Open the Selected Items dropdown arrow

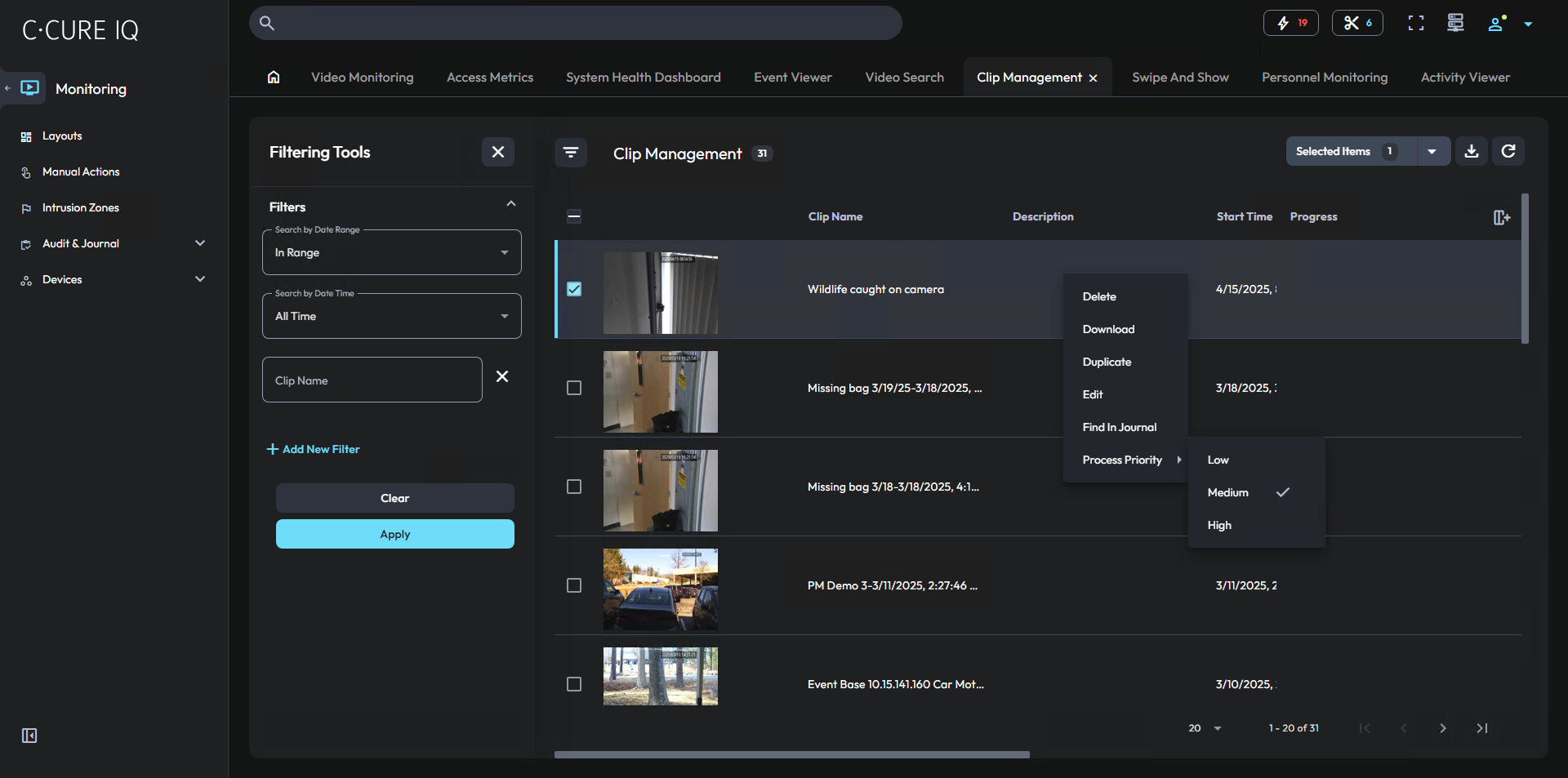(1432, 152)
